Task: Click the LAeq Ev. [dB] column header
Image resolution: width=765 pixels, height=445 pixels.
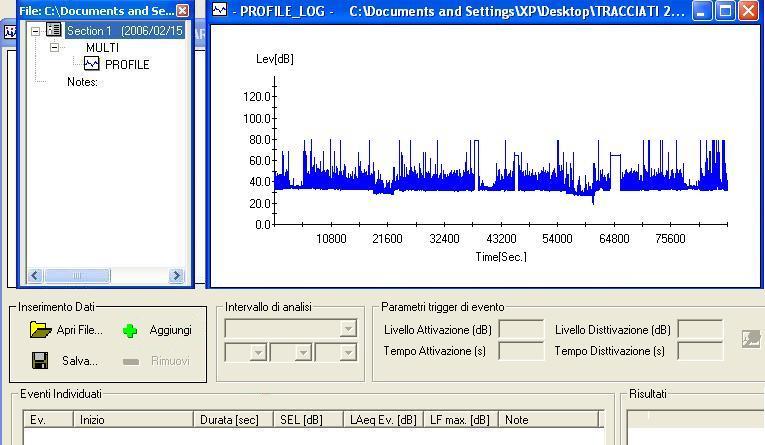Action: coord(383,420)
